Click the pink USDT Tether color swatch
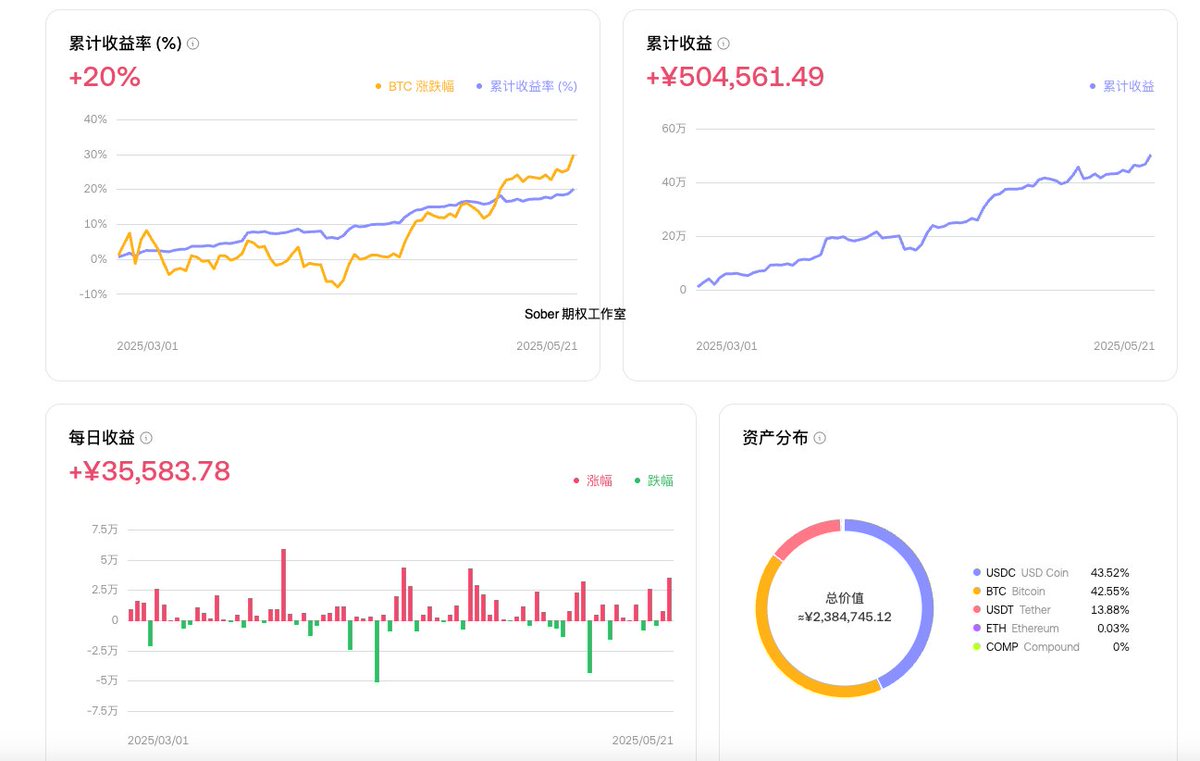 click(979, 610)
